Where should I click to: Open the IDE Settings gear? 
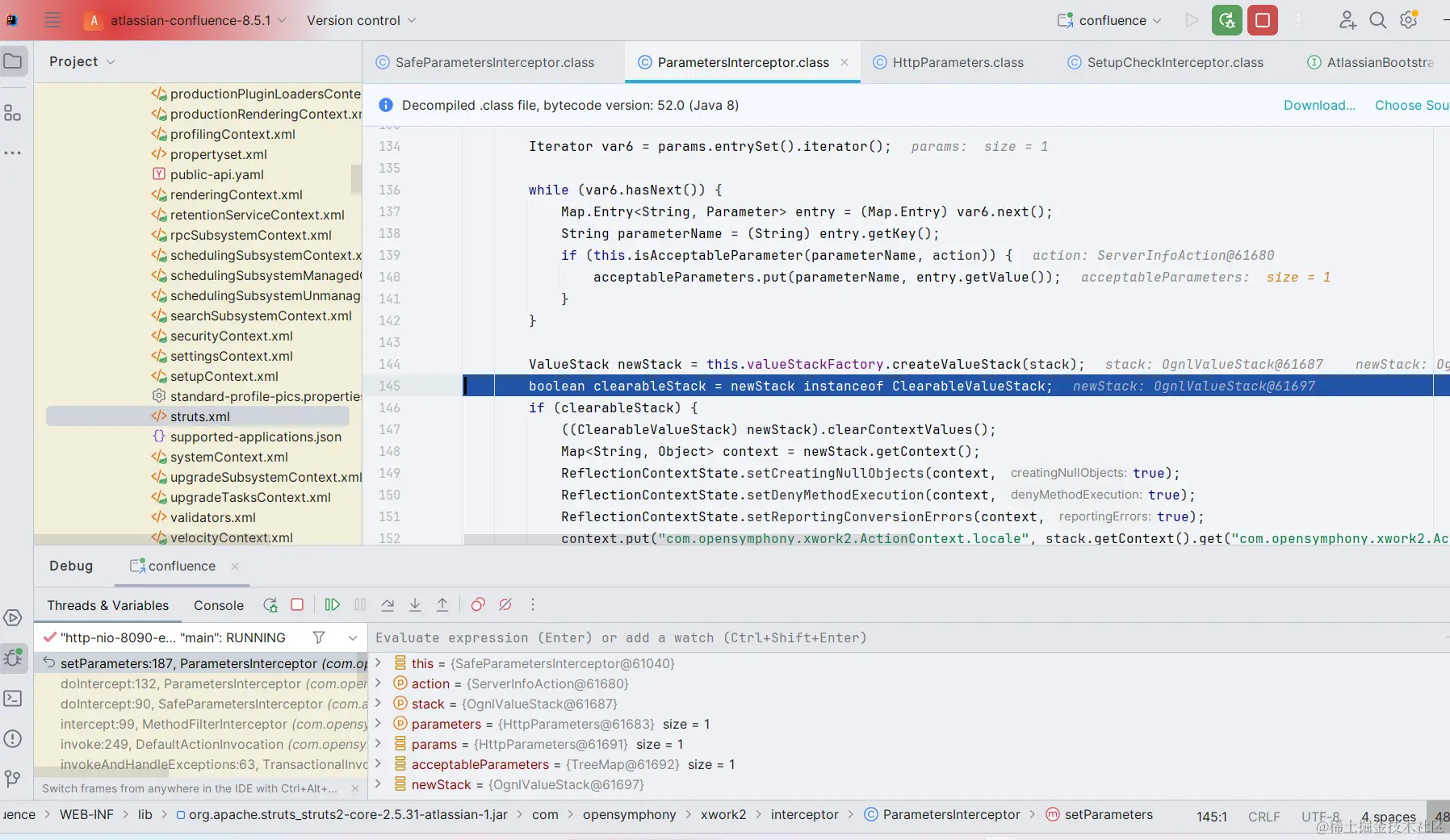click(1410, 20)
